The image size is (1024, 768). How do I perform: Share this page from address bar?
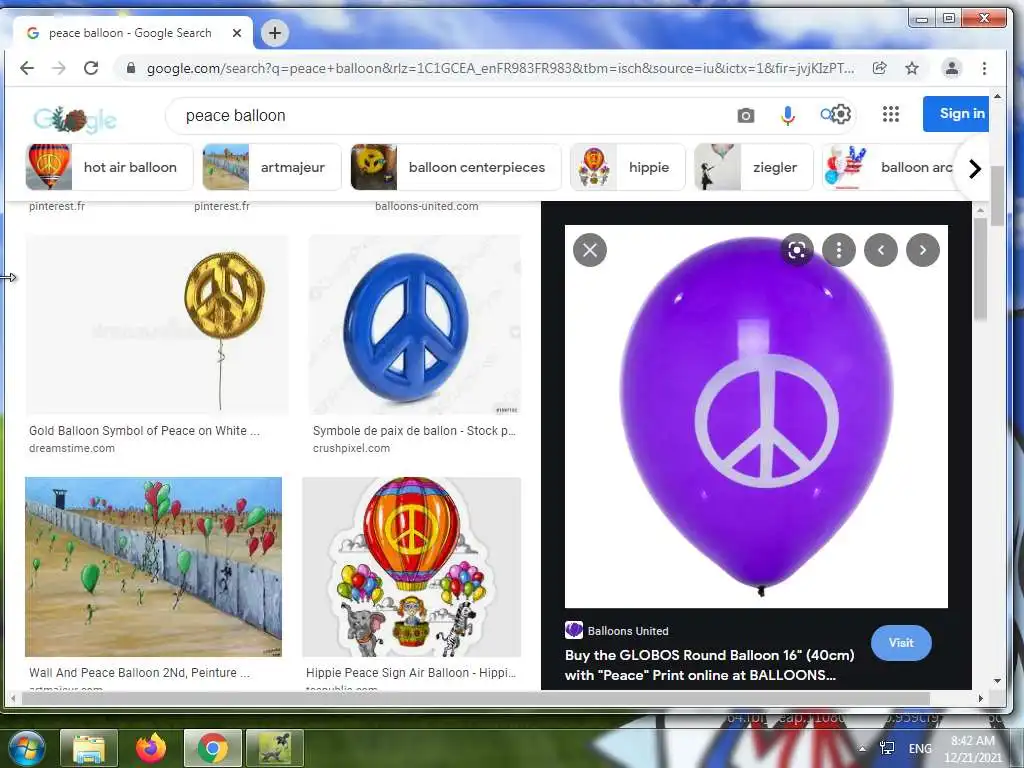click(880, 68)
